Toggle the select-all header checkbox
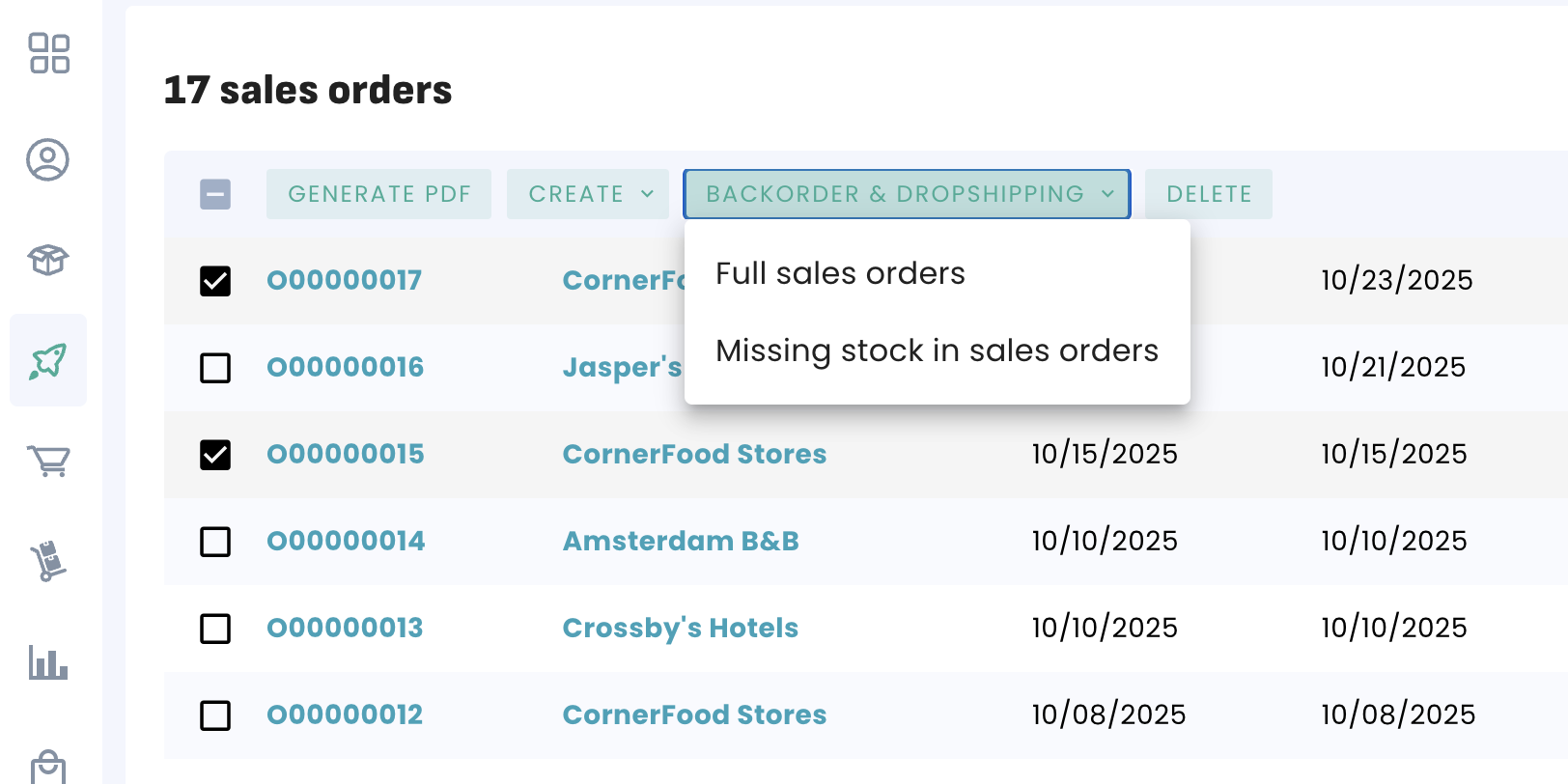Screen dimensions: 1568x784 (x=215, y=194)
